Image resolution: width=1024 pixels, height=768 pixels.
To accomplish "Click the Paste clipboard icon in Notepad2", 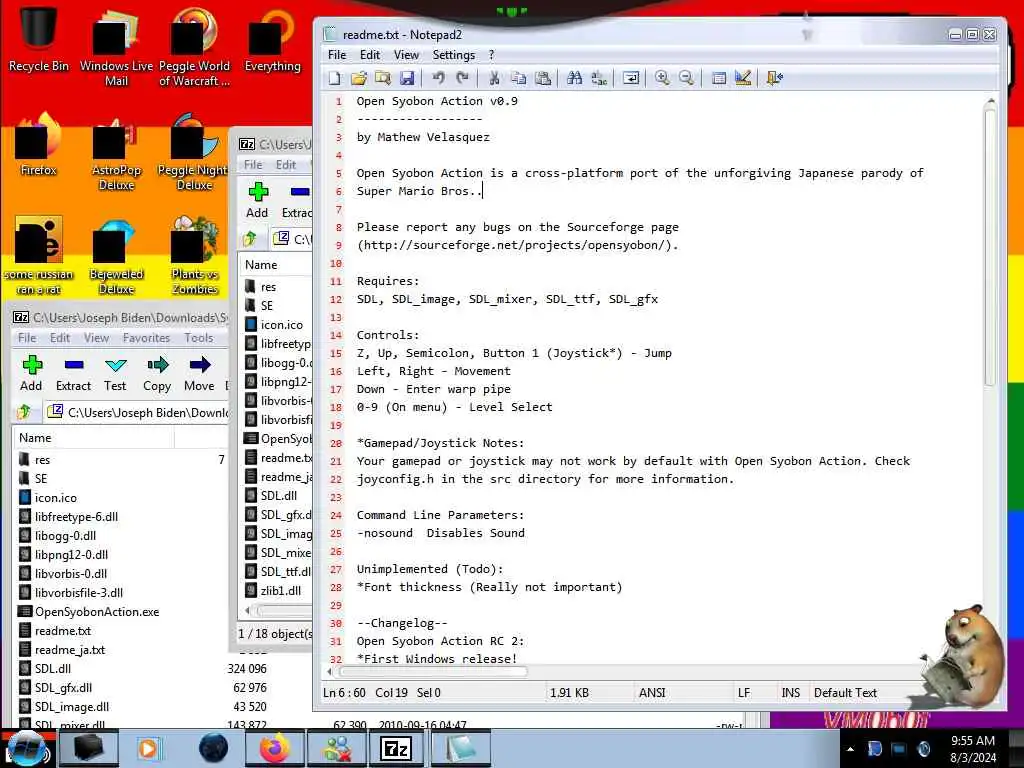I will coord(543,78).
